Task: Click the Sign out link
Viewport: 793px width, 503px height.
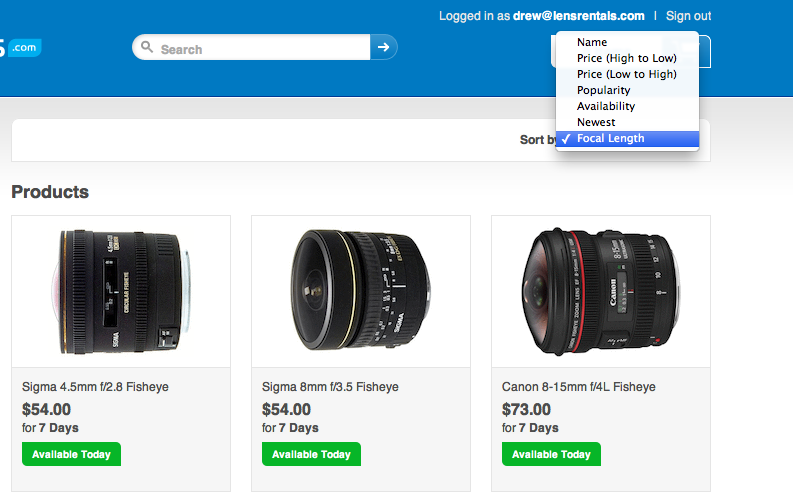Action: [688, 16]
